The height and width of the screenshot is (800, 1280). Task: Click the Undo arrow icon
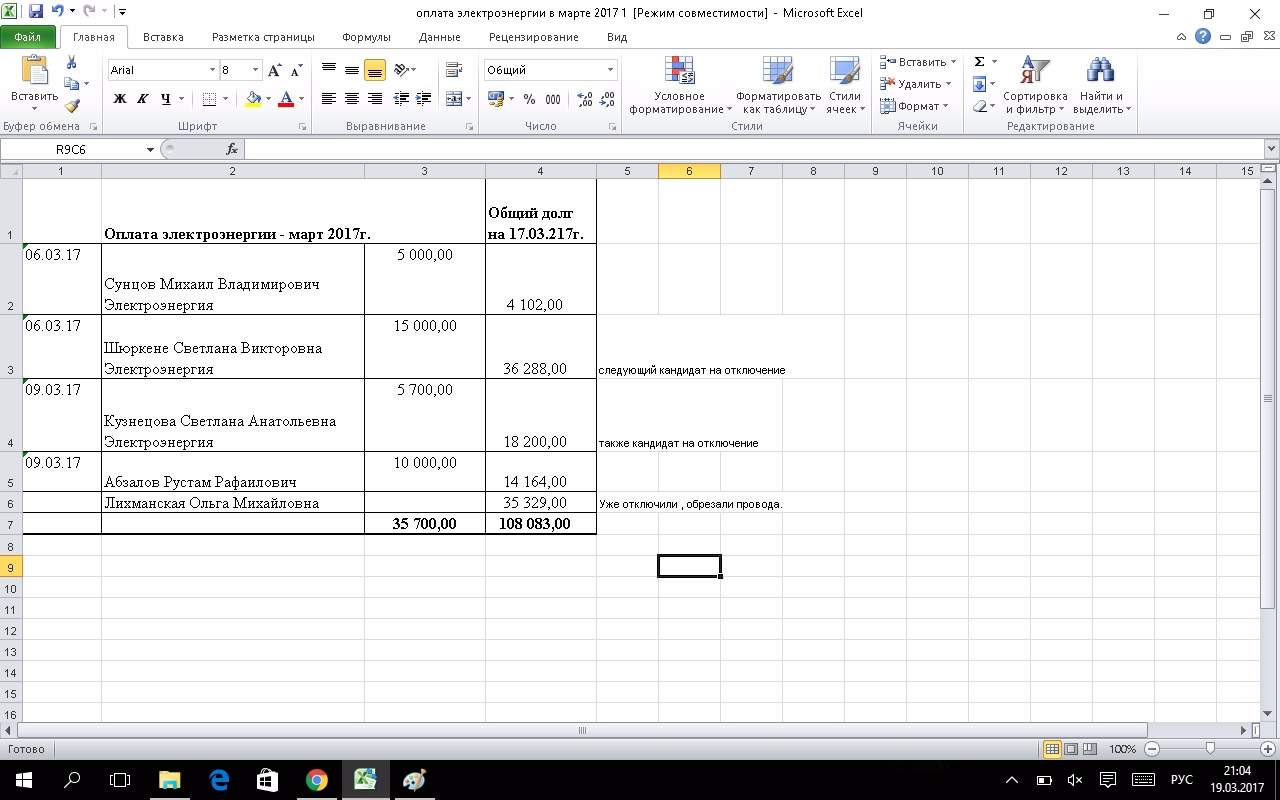pyautogui.click(x=57, y=12)
